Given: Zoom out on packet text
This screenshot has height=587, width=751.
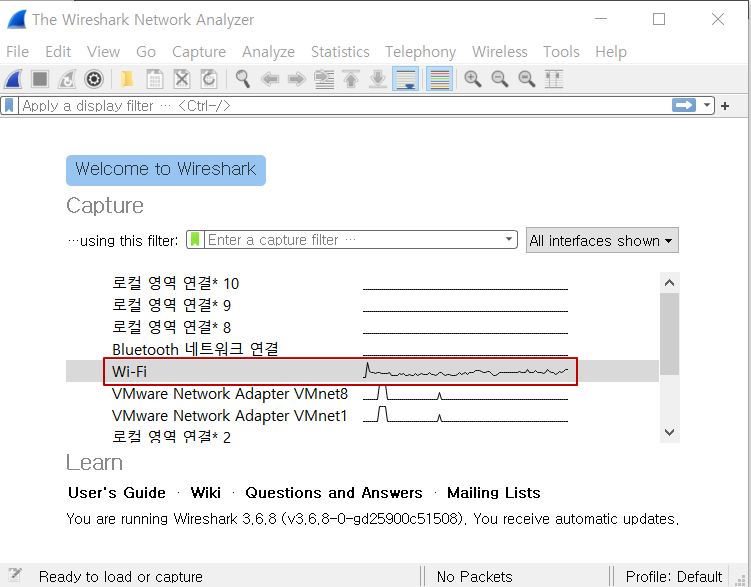Looking at the screenshot, I should (500, 79).
